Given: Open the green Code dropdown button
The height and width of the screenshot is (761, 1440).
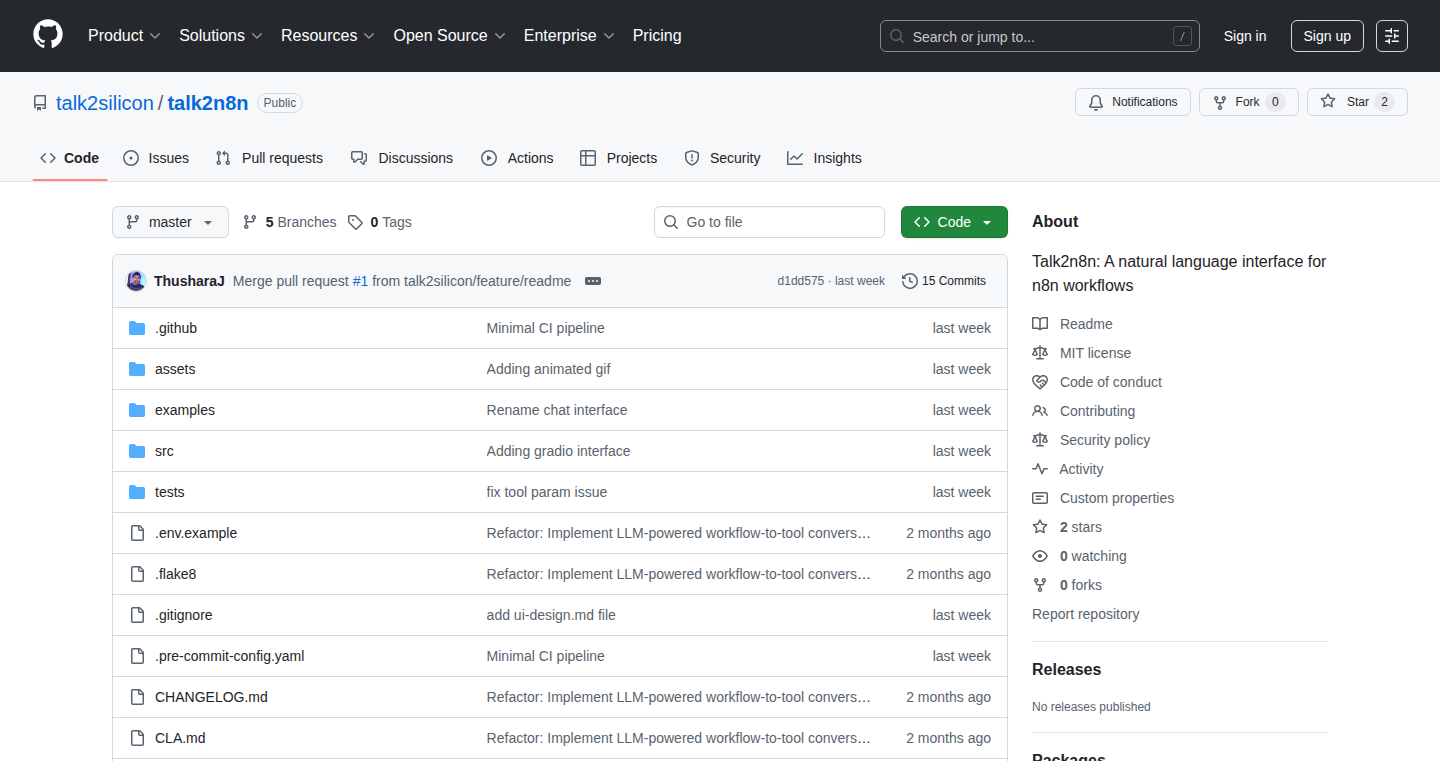Looking at the screenshot, I should [954, 222].
